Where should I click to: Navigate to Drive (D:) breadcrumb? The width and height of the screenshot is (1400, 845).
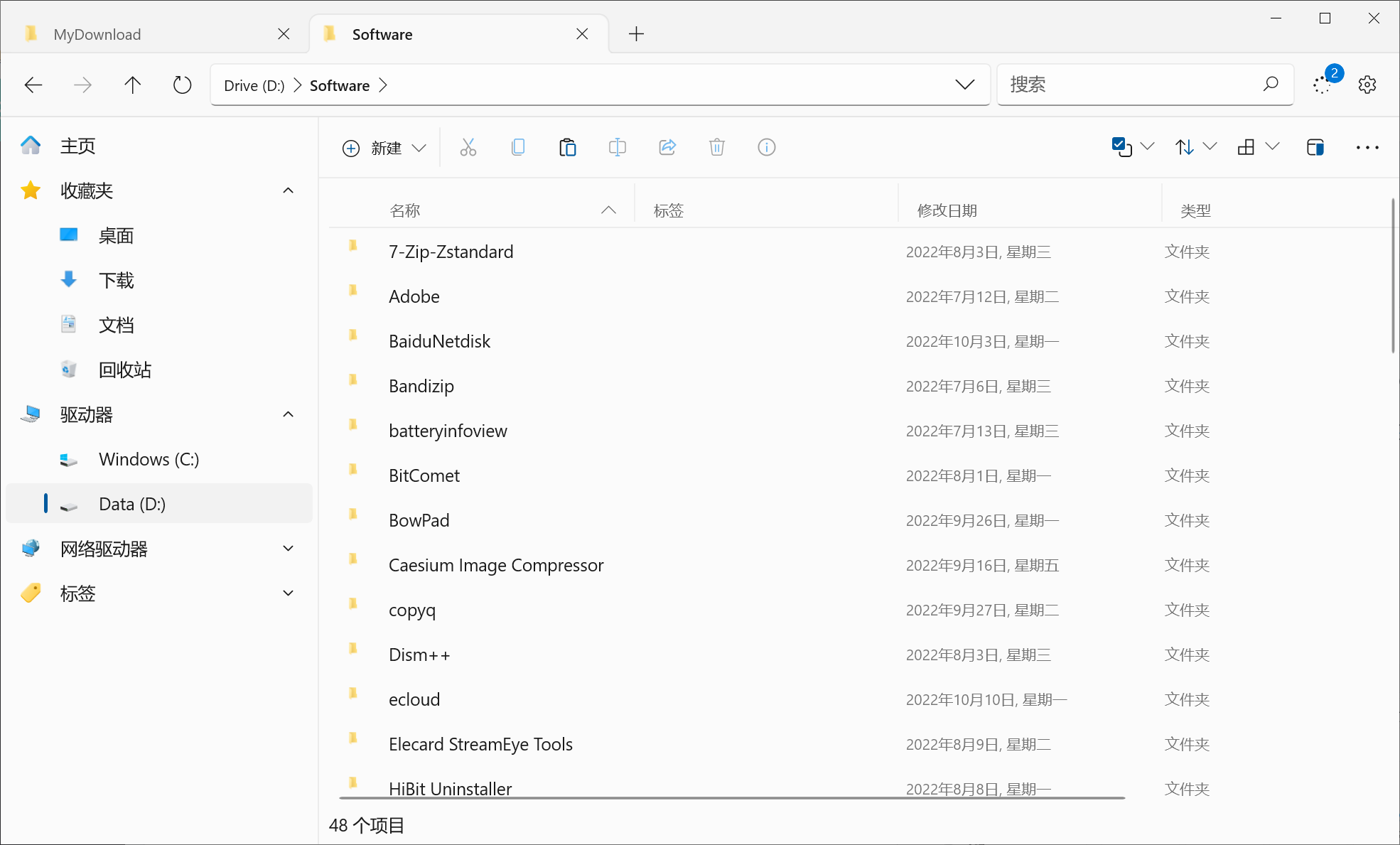[254, 85]
